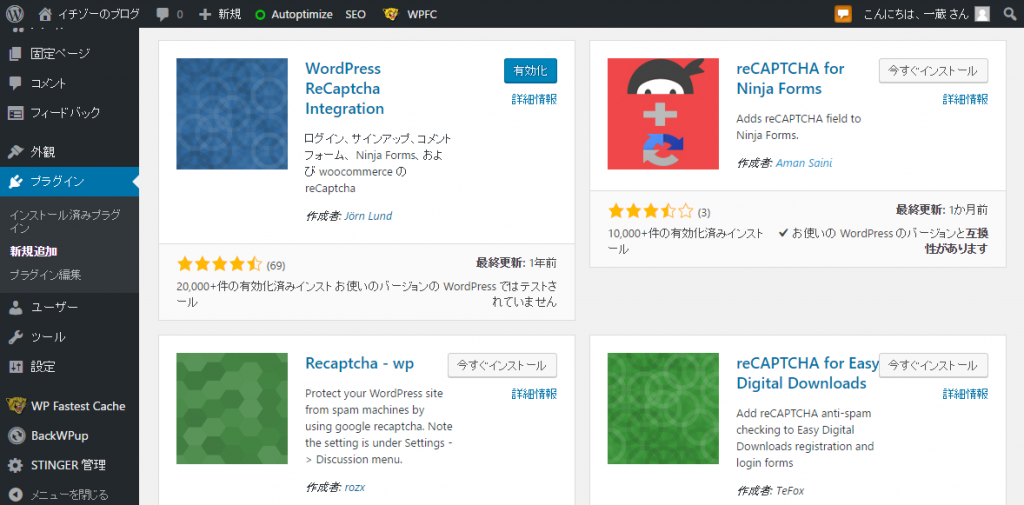
Task: Click the WPFC tiger icon in the admin bar
Action: pyautogui.click(x=391, y=14)
